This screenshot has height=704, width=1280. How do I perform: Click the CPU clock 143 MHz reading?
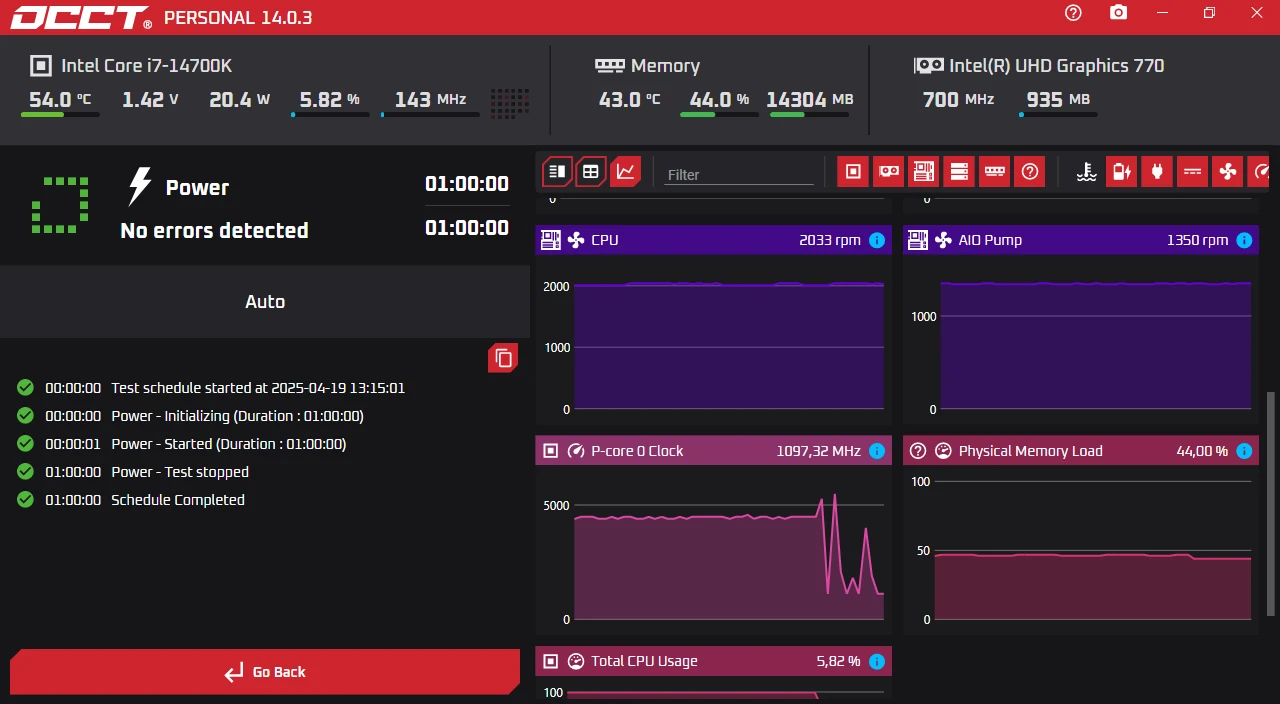coord(430,99)
